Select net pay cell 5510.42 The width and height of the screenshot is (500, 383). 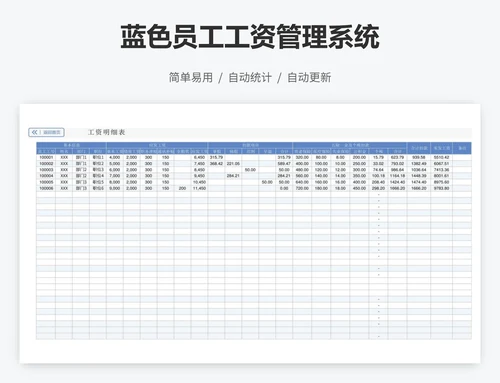point(442,157)
